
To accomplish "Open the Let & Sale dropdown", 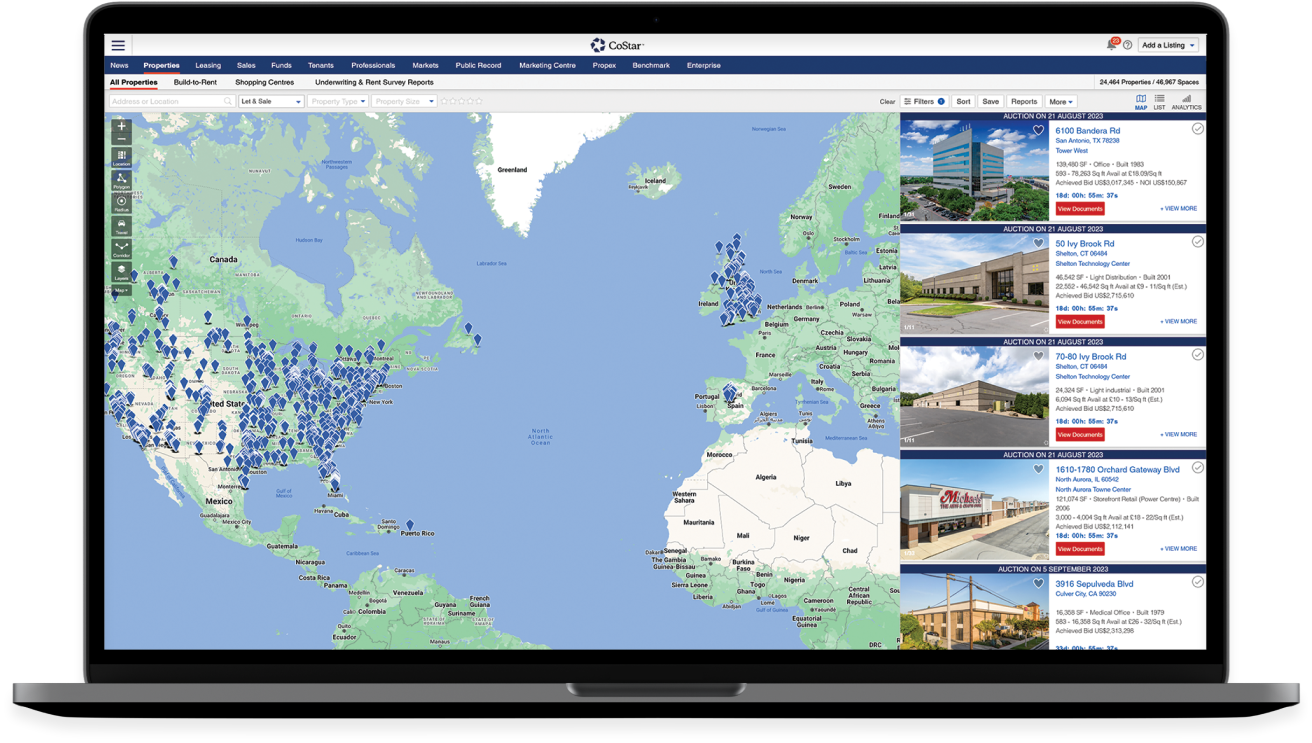I will click(x=271, y=102).
